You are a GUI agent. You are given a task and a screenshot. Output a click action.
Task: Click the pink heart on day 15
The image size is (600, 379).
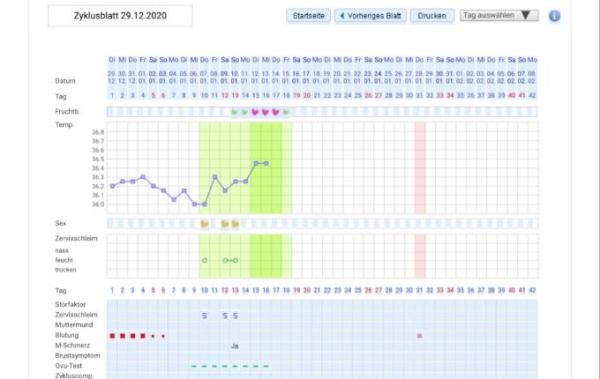click(255, 112)
